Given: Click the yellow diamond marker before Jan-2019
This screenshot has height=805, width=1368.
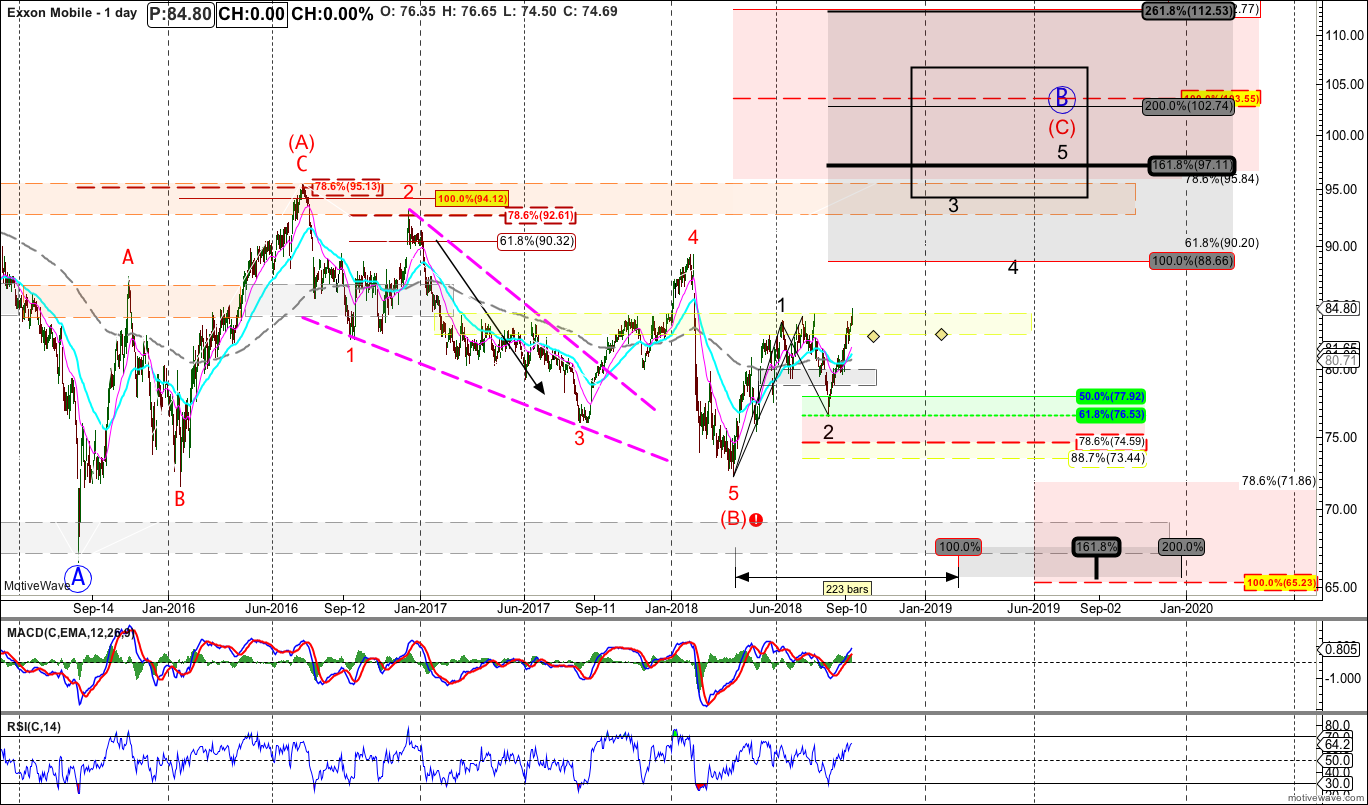Looking at the screenshot, I should [x=873, y=337].
